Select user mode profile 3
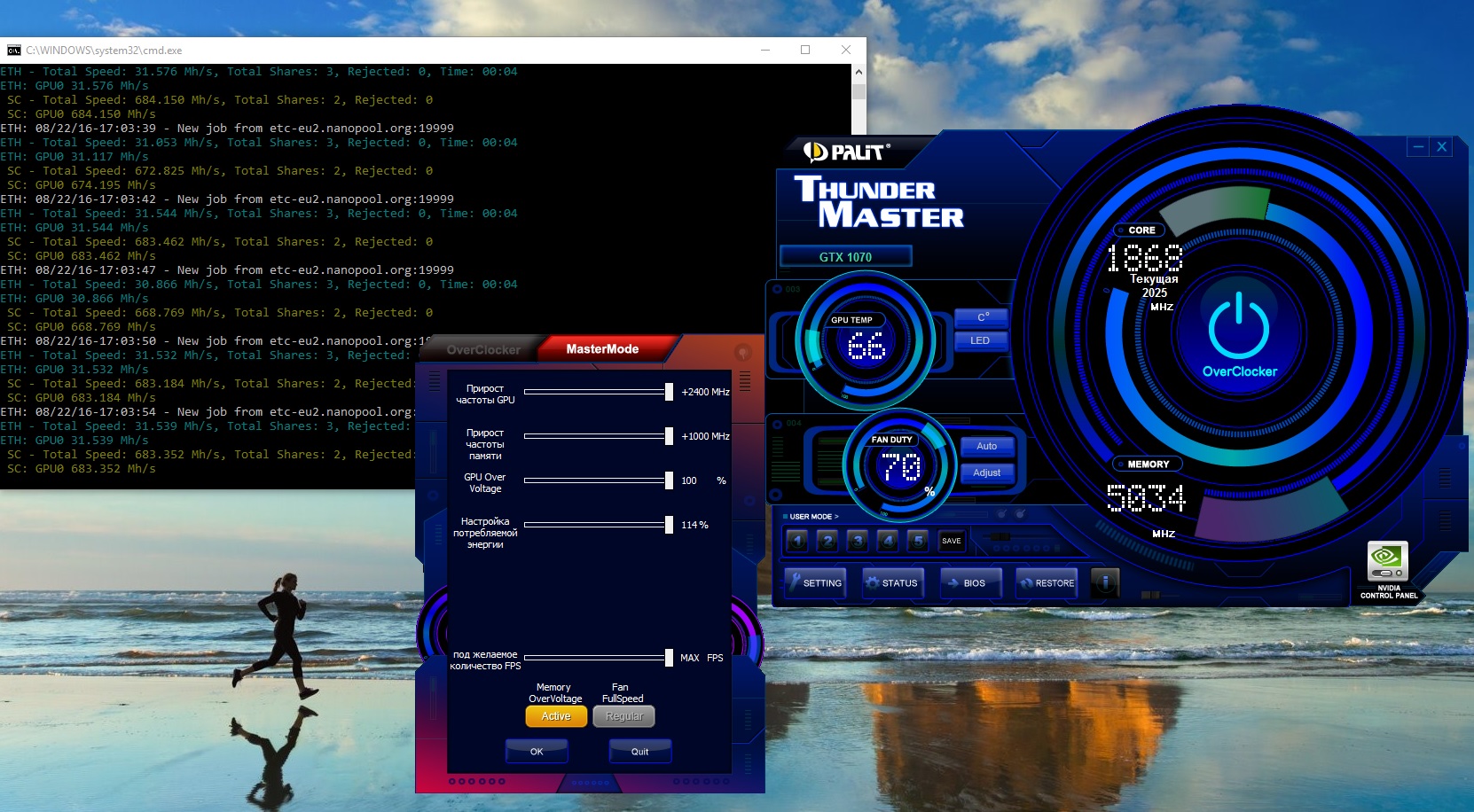This screenshot has height=812, width=1474. click(858, 540)
